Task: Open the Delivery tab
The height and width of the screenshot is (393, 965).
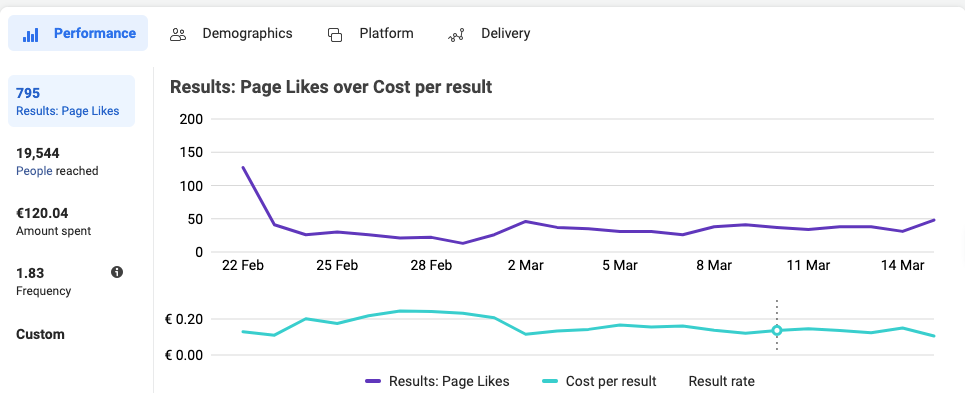Action: (489, 33)
